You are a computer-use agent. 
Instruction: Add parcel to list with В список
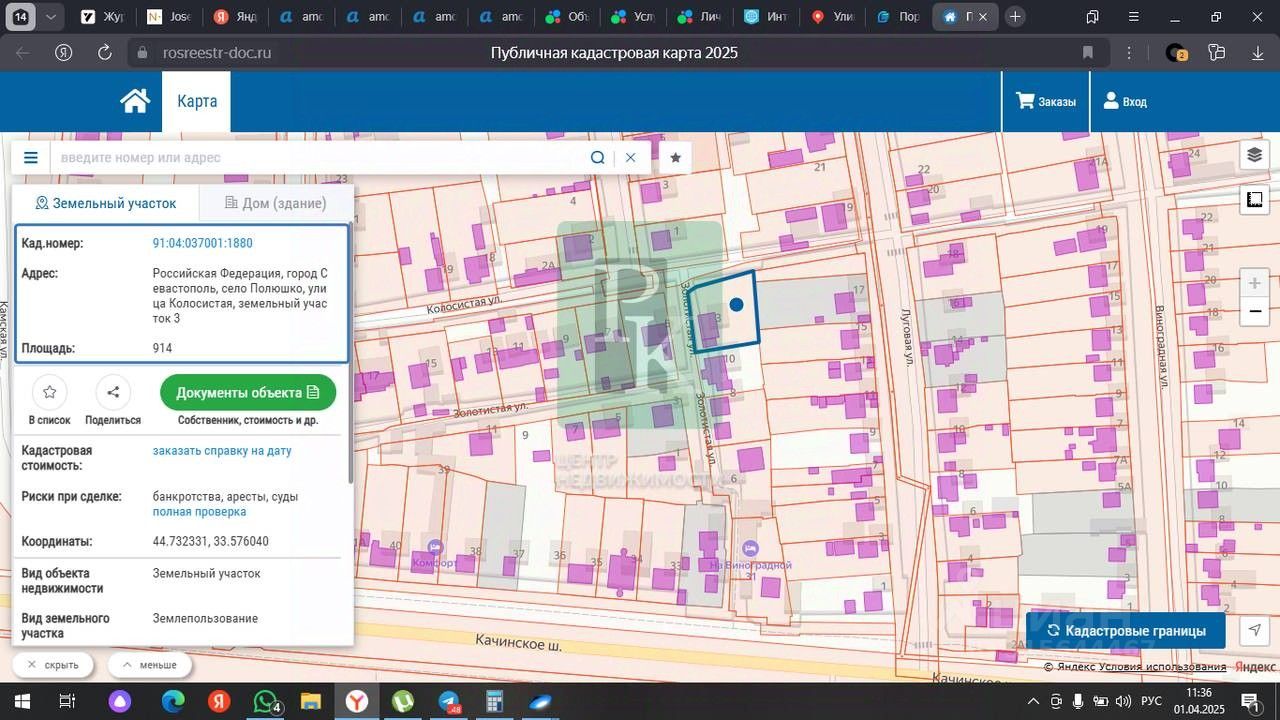point(50,392)
